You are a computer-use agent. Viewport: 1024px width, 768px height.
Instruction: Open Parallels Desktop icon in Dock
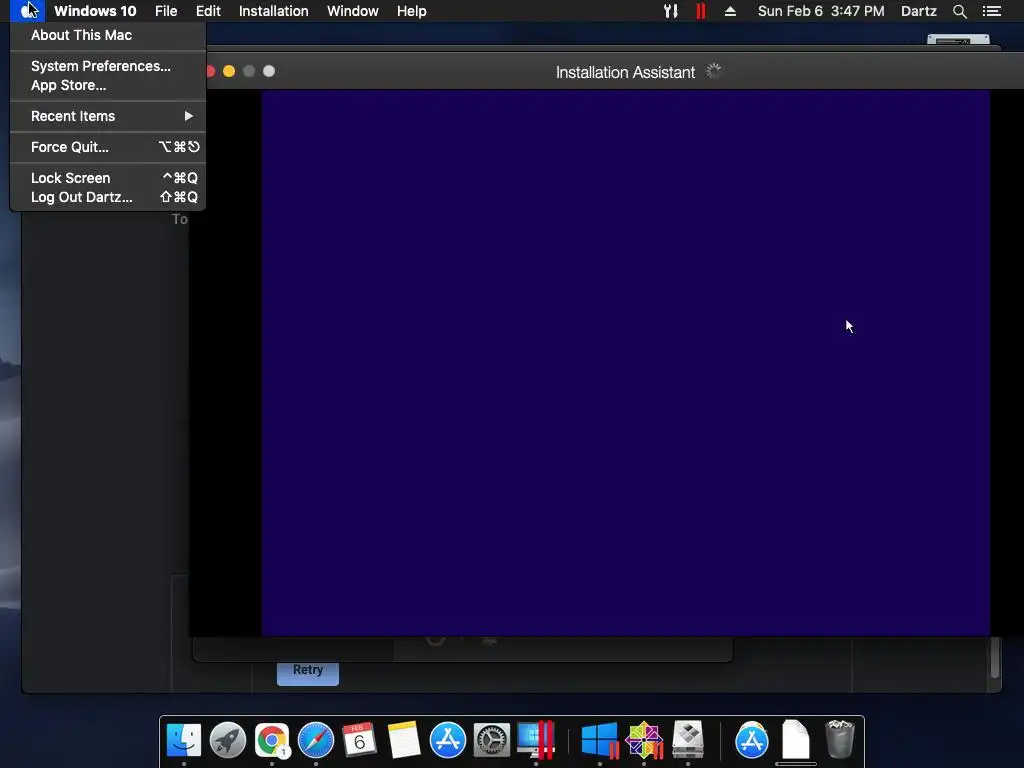[x=536, y=740]
